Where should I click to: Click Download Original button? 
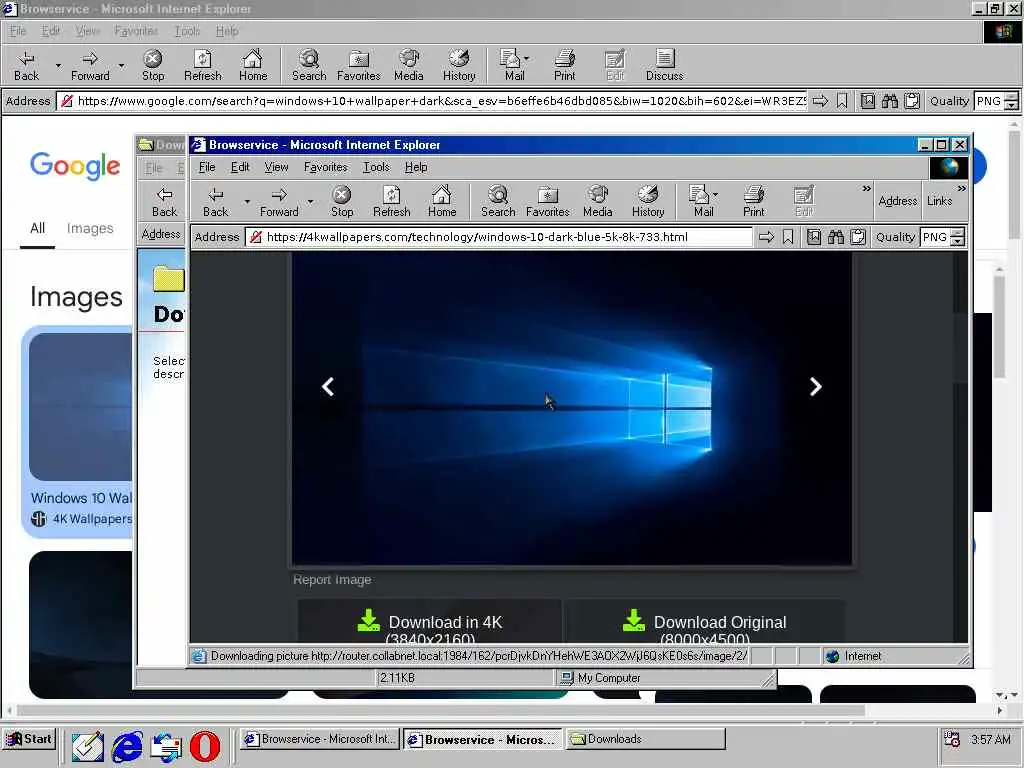[704, 621]
